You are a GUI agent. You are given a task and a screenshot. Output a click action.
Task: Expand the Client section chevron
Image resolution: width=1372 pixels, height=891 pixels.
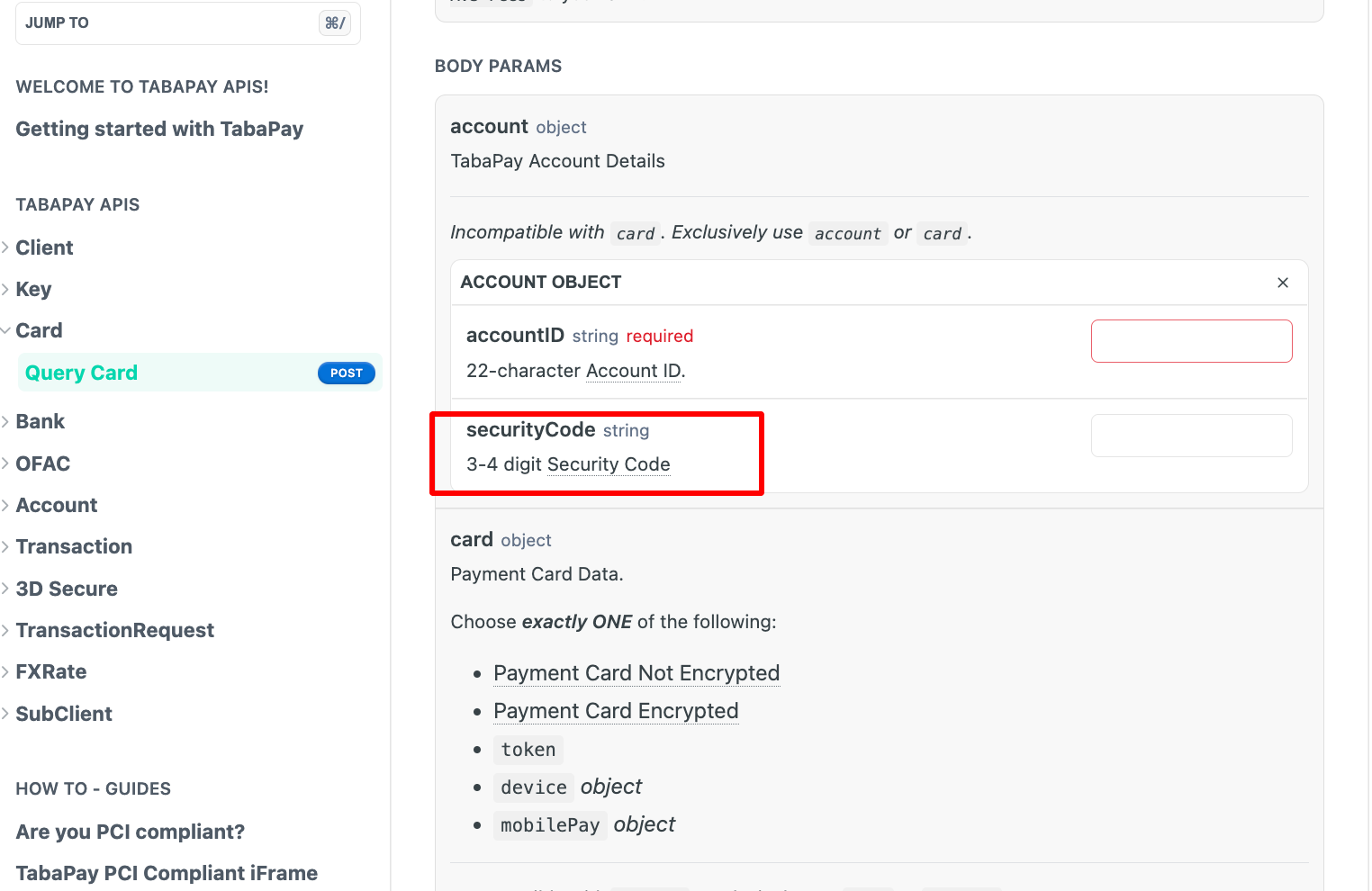point(5,247)
